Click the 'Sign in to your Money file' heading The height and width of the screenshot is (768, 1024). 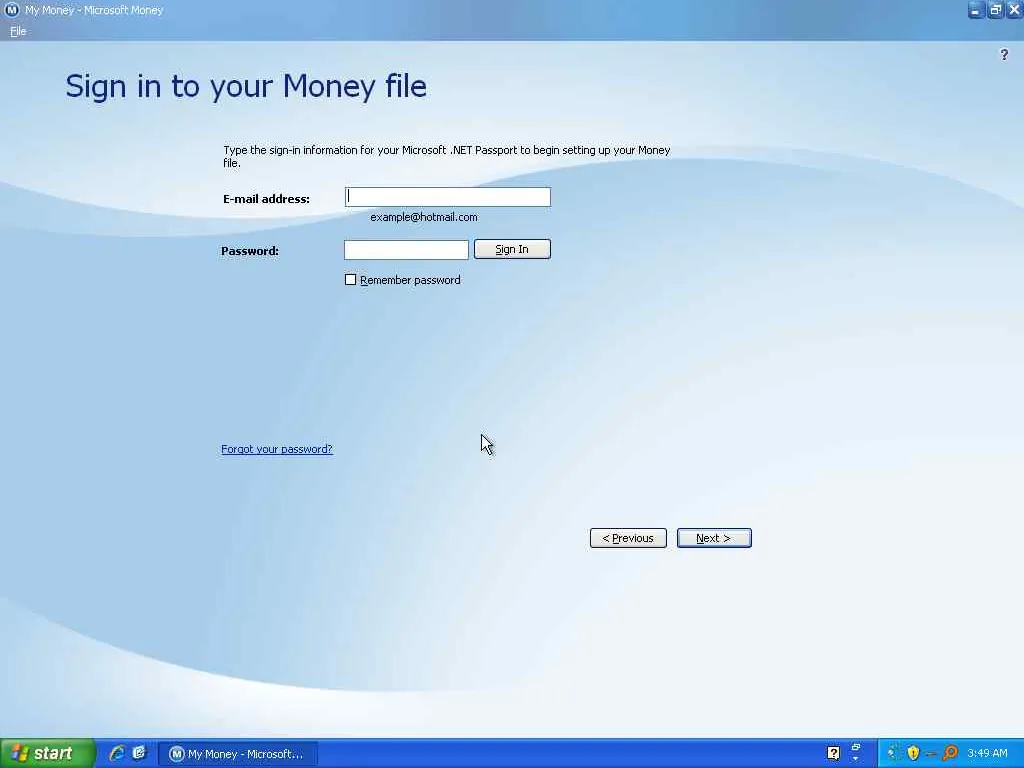(x=246, y=86)
